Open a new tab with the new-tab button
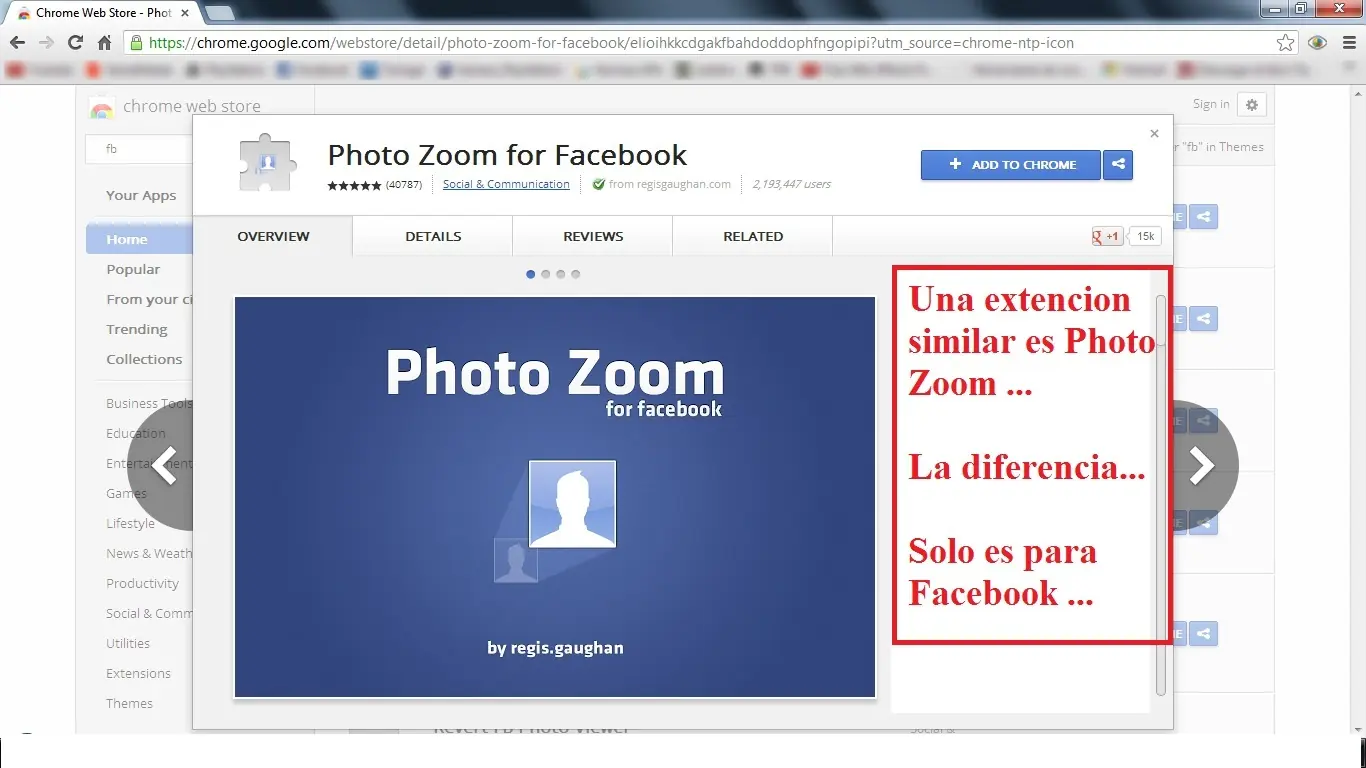 [219, 13]
